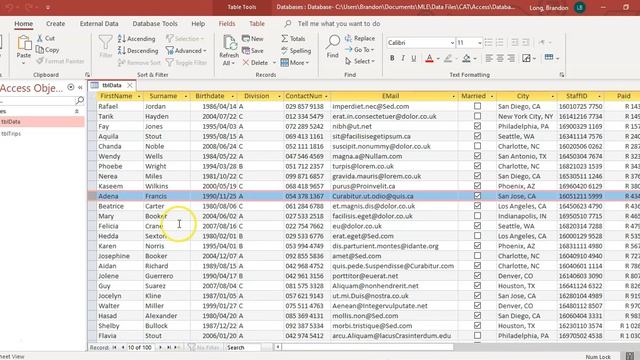This screenshot has height=360, width=640.
Task: Open City column filter dropdown
Action: click(553, 96)
